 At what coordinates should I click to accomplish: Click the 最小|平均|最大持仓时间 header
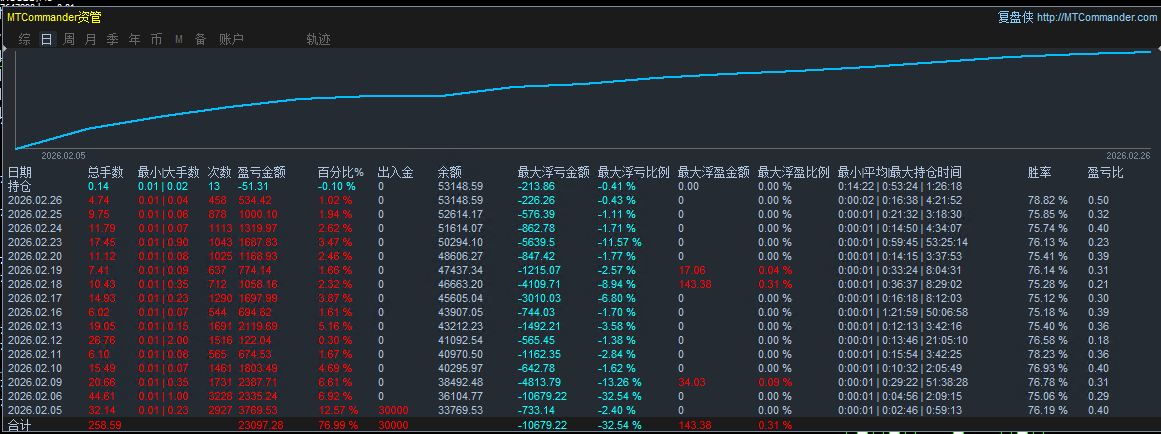click(x=900, y=173)
